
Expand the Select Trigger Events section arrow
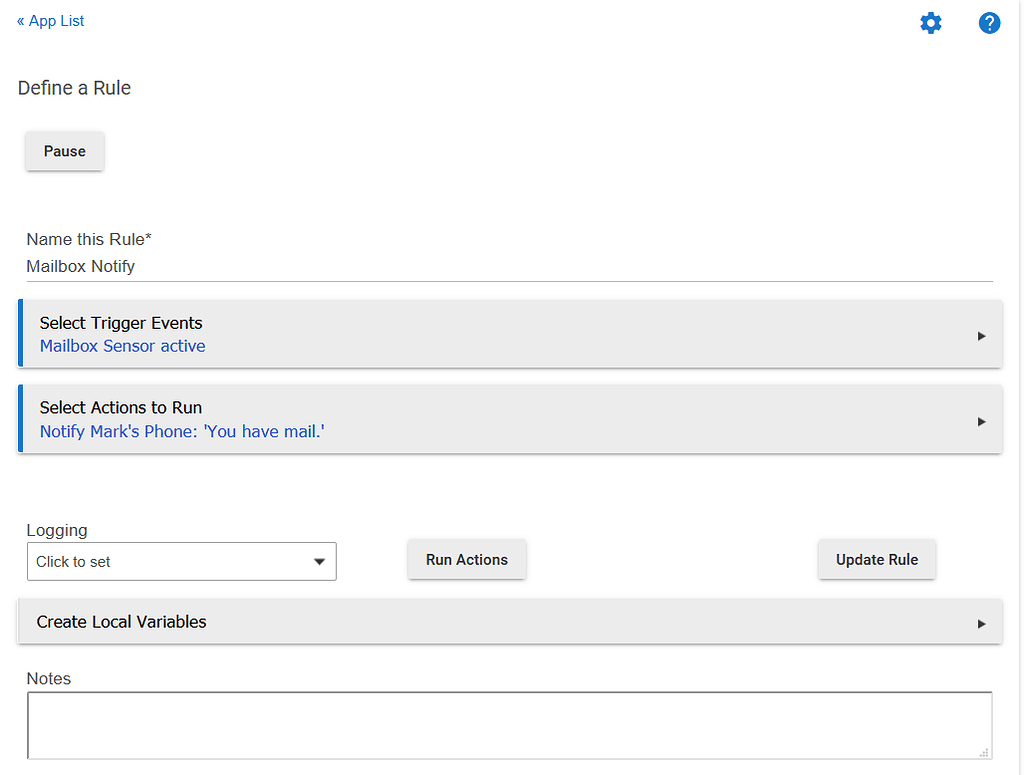coord(981,336)
